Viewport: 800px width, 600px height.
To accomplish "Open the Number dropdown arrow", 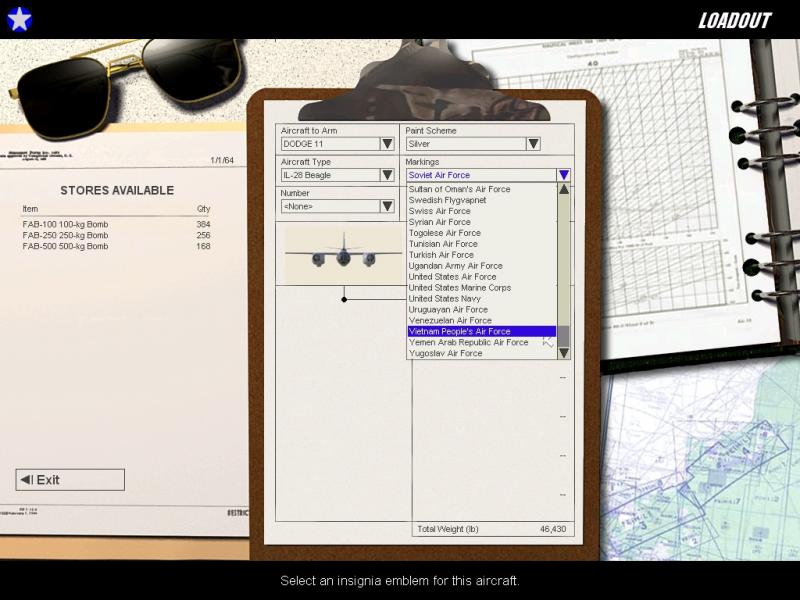I will [x=387, y=206].
